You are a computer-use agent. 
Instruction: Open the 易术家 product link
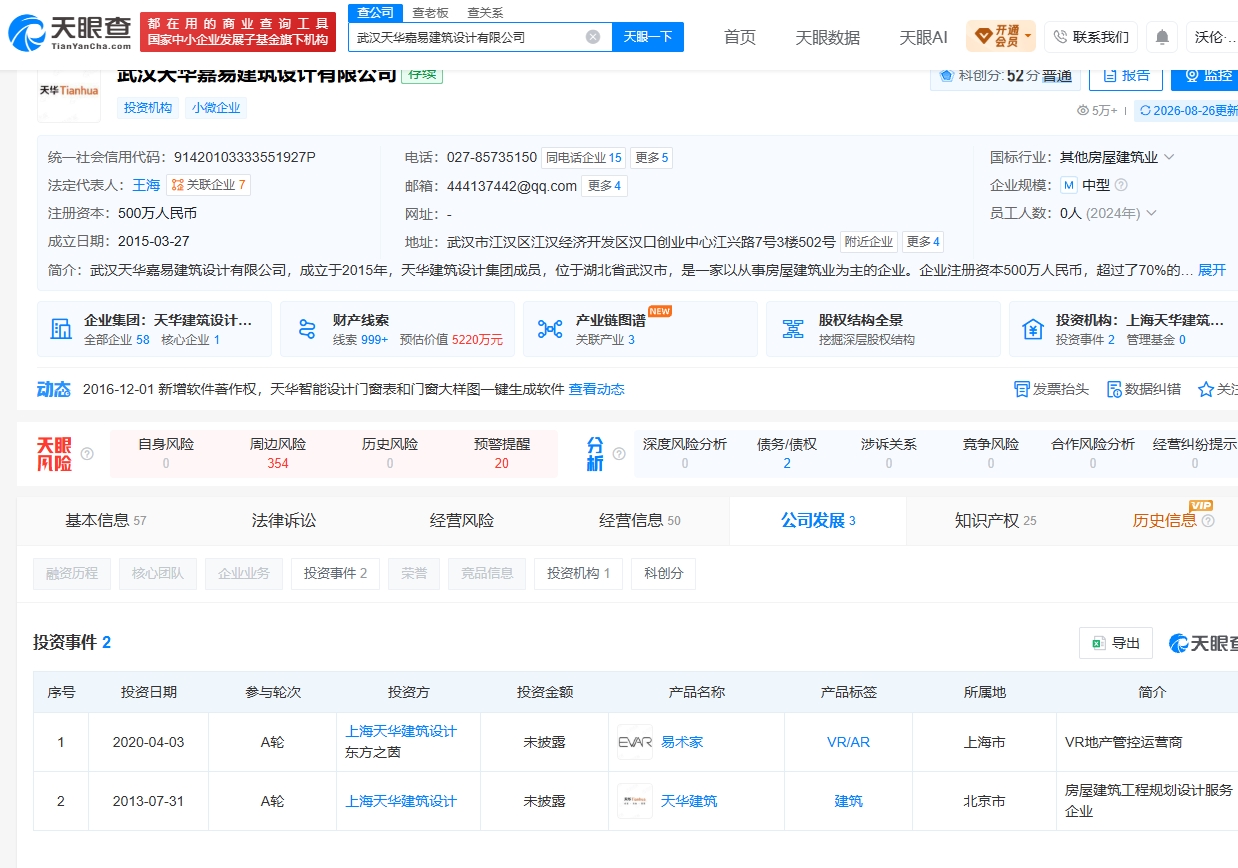click(x=682, y=742)
